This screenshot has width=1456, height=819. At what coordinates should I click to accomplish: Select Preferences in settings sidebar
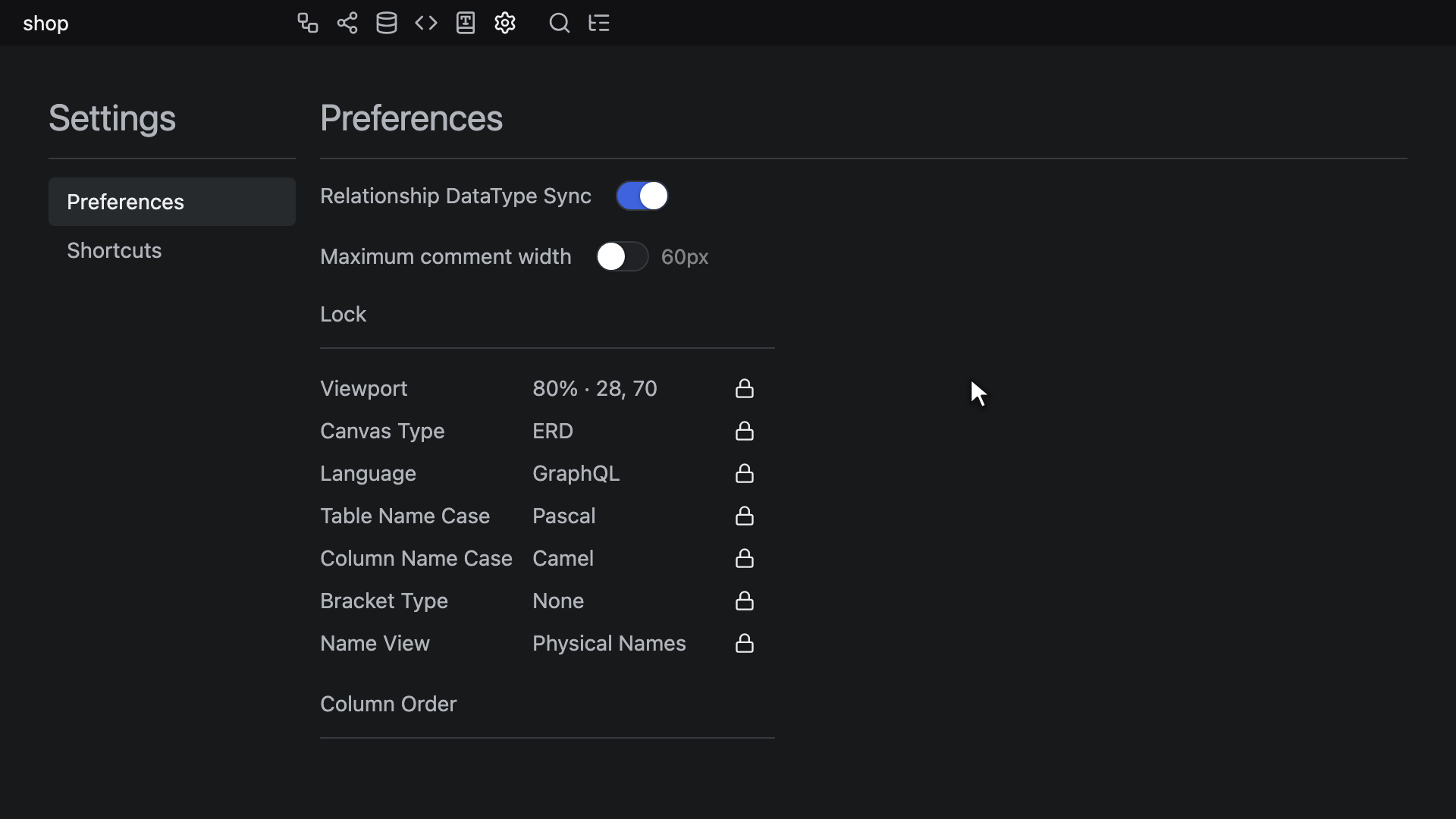pos(172,202)
